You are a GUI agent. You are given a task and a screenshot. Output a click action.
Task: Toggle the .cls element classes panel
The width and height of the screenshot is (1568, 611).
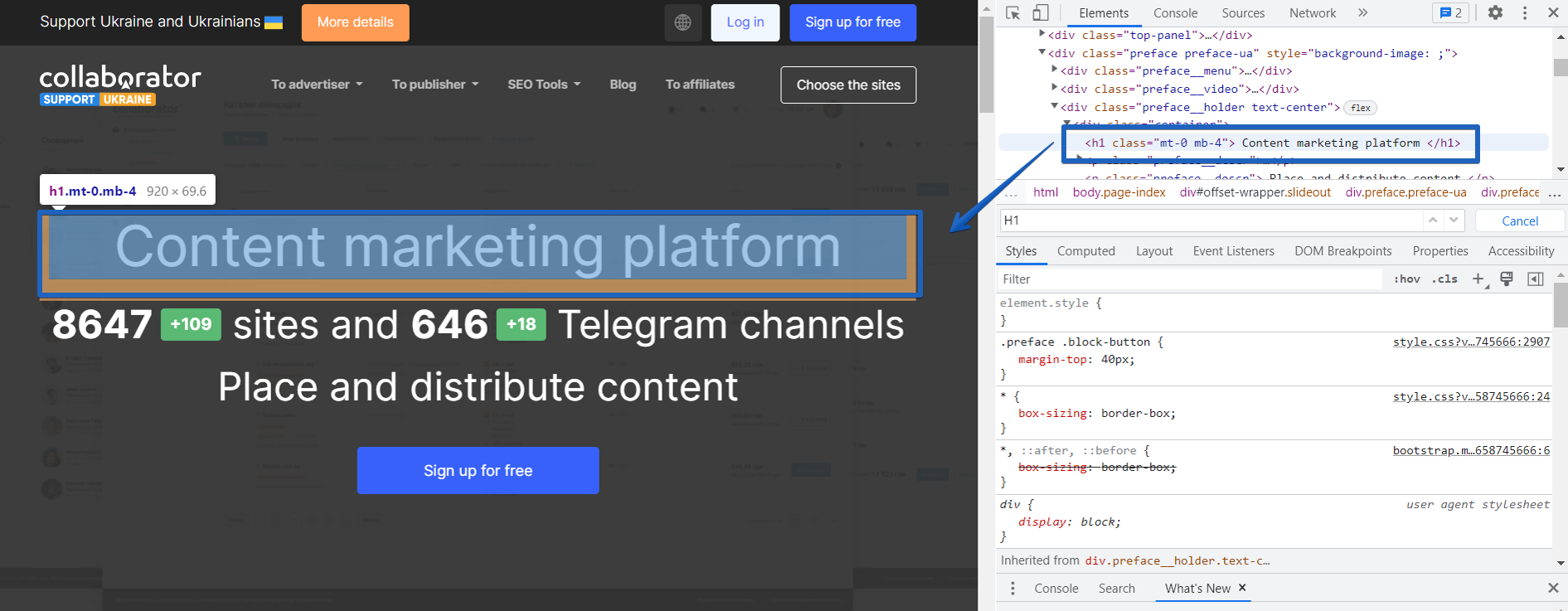point(1444,279)
